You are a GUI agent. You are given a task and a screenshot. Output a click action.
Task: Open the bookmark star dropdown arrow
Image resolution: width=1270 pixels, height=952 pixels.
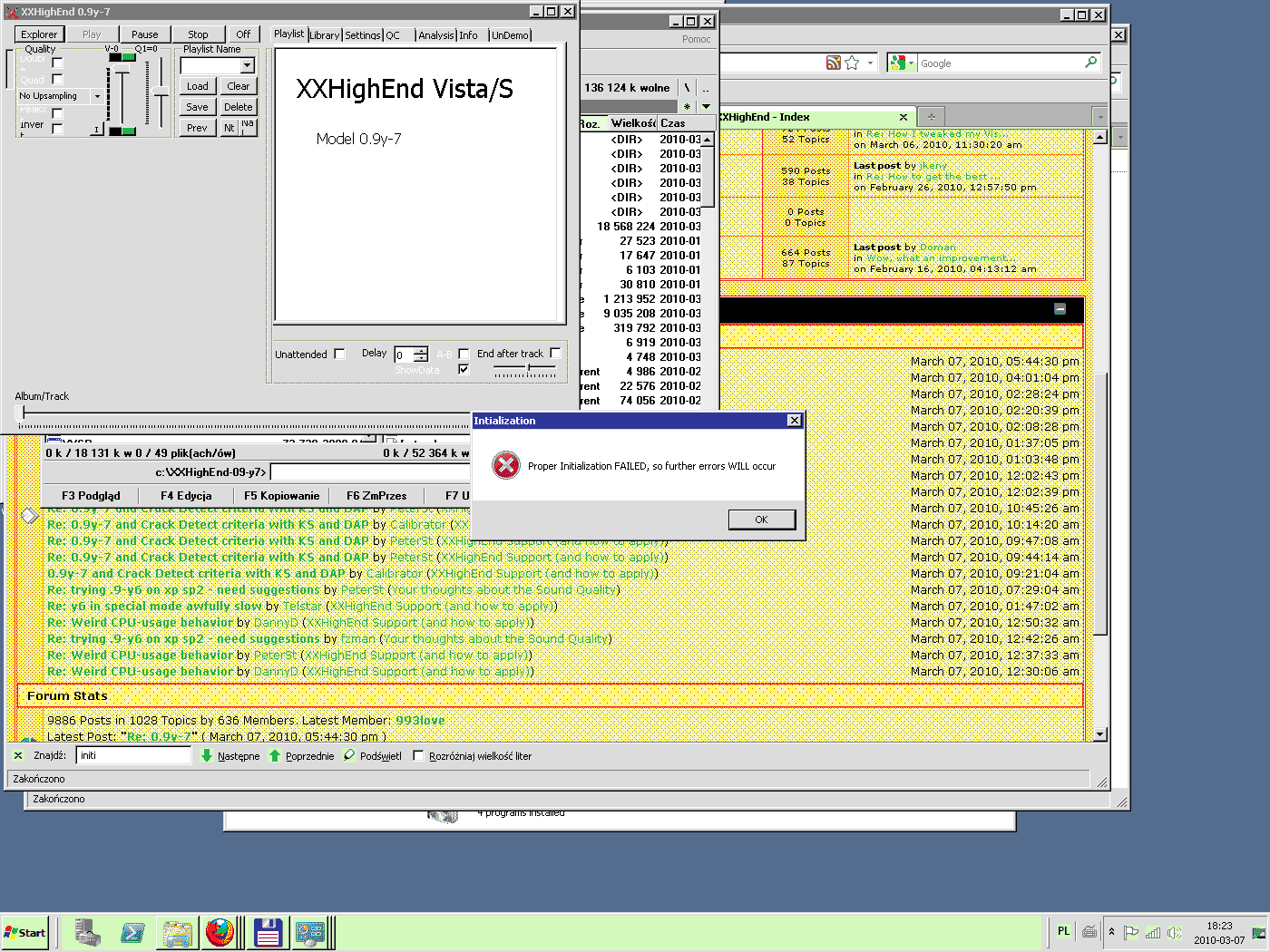[x=871, y=63]
